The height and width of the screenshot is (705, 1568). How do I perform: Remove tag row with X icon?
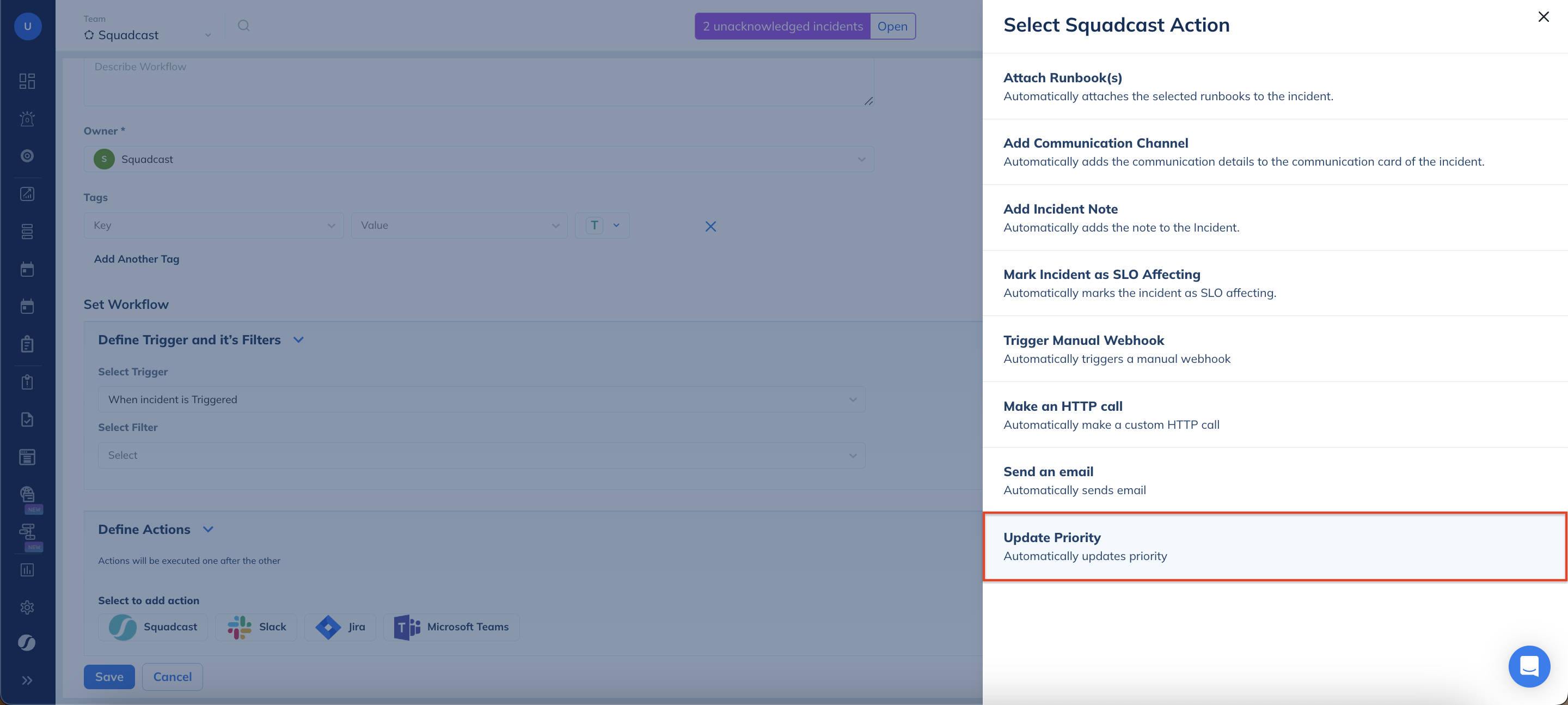tap(710, 227)
